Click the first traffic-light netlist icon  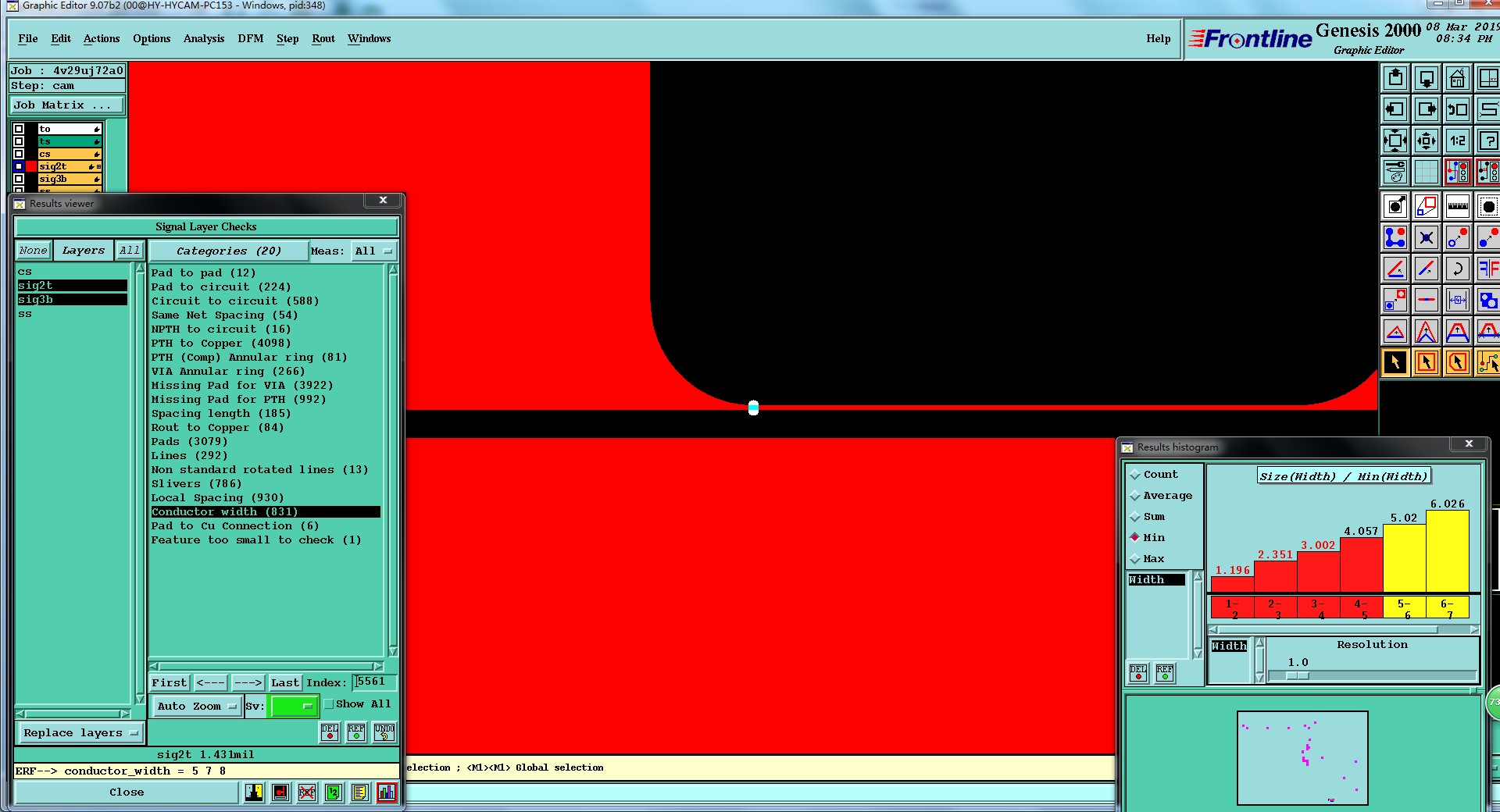(x=1458, y=172)
